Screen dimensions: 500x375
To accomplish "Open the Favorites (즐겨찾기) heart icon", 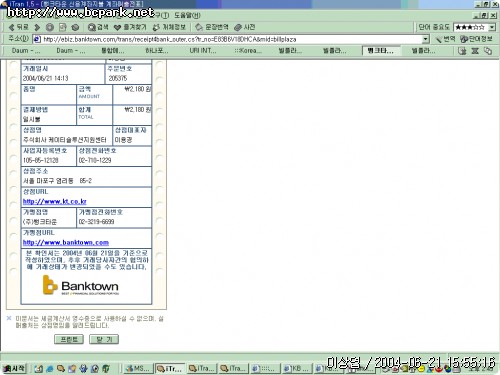I will coord(130,27).
